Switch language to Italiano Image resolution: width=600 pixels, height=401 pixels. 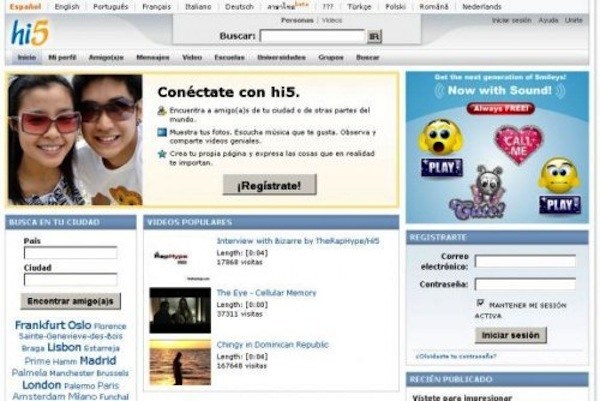[x=198, y=7]
